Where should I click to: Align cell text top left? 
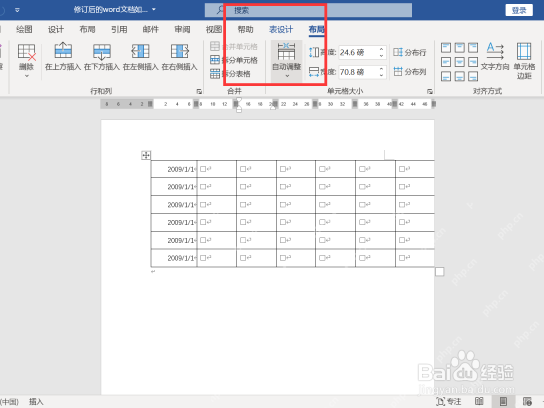click(x=446, y=48)
